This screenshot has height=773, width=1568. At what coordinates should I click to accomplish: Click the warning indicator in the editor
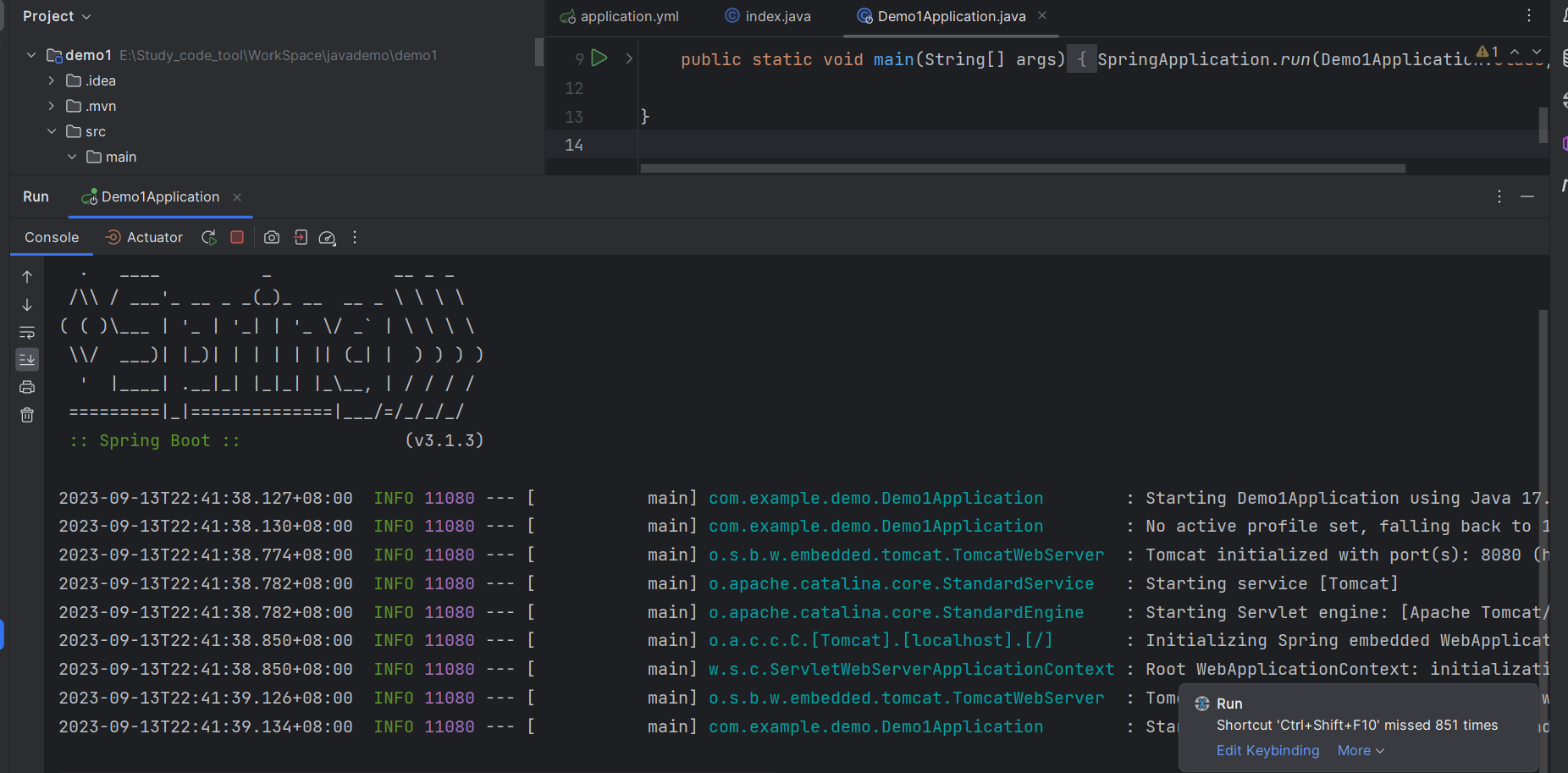[x=1488, y=52]
